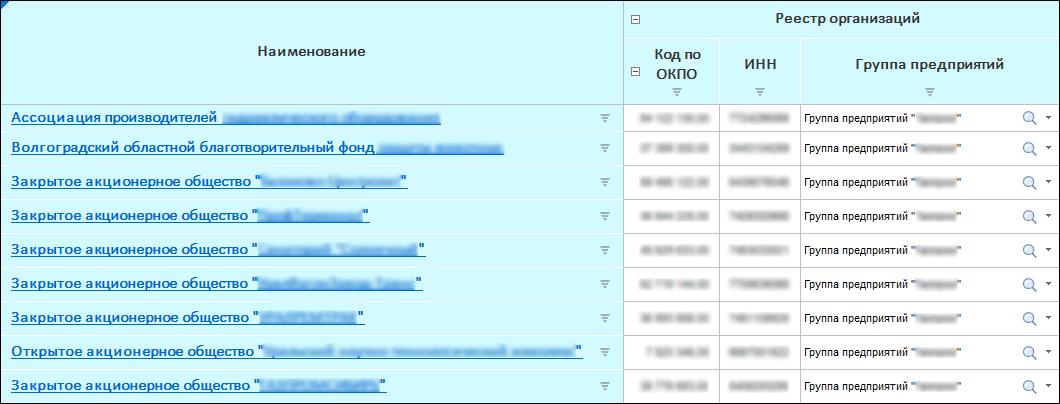Click Группа предприятий field in Ассоциация производителей row
Viewport: 1060px width, 404px height.
(x=905, y=118)
